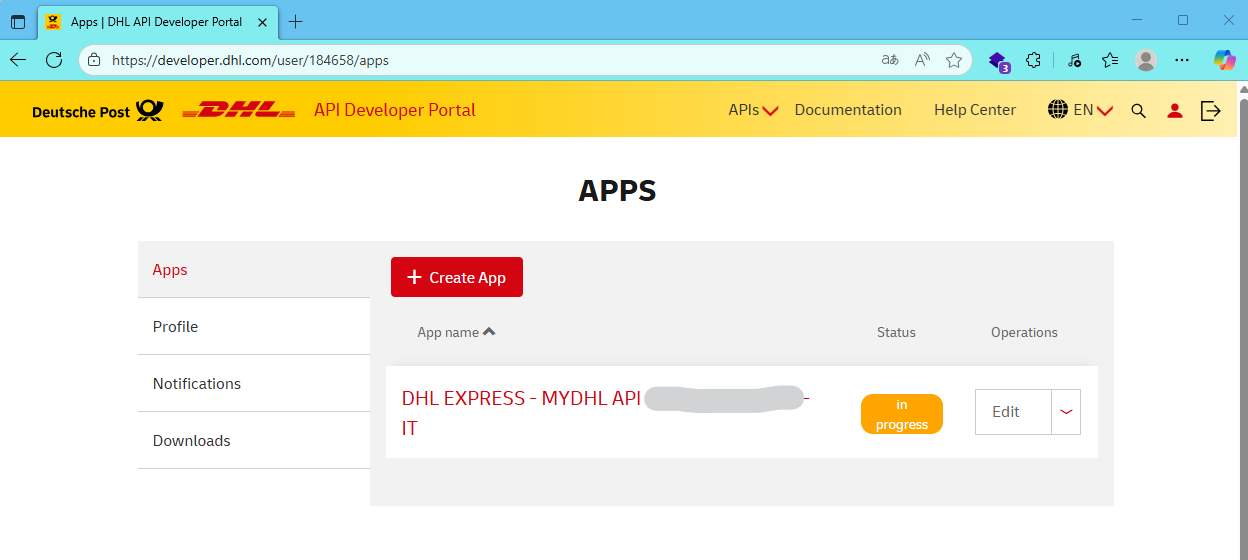Screen dimensions: 1248x560
Task: Click the DHL logo in the header
Action: coord(238,110)
